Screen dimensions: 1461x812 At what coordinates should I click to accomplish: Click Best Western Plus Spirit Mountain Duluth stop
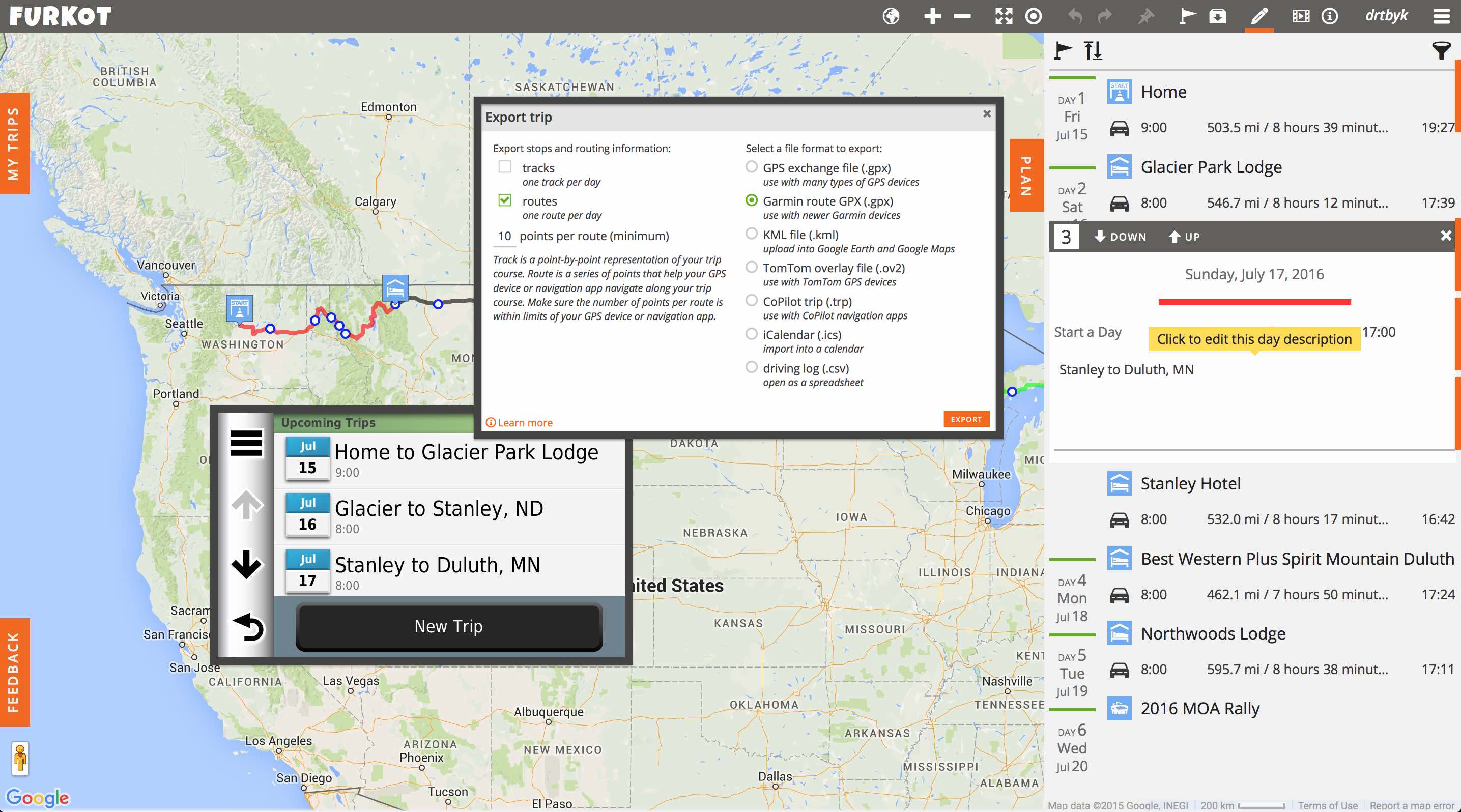tap(1297, 559)
